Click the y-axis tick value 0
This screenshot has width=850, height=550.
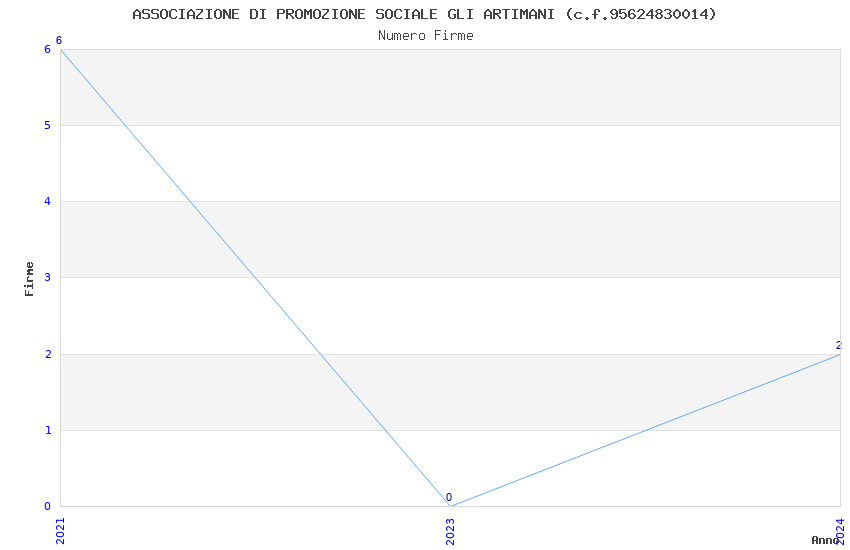48,506
